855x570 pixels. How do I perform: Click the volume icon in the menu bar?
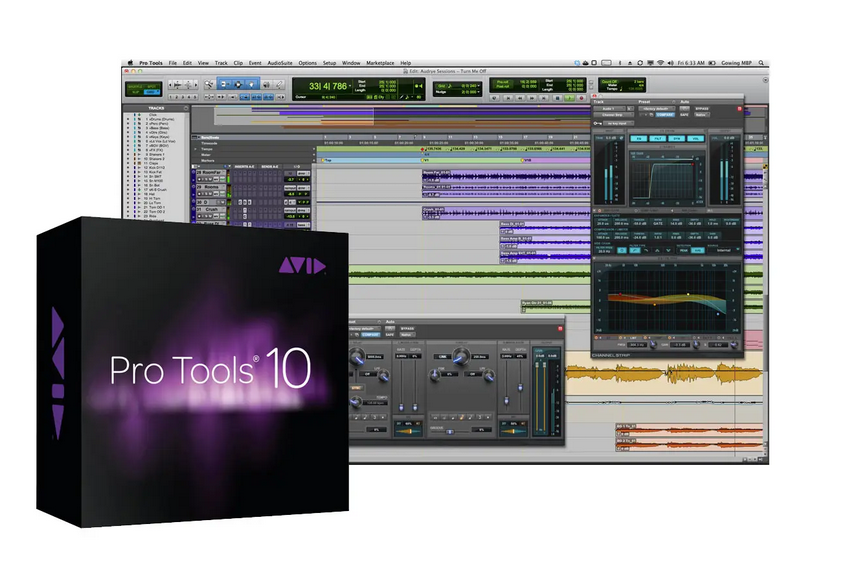tap(670, 63)
